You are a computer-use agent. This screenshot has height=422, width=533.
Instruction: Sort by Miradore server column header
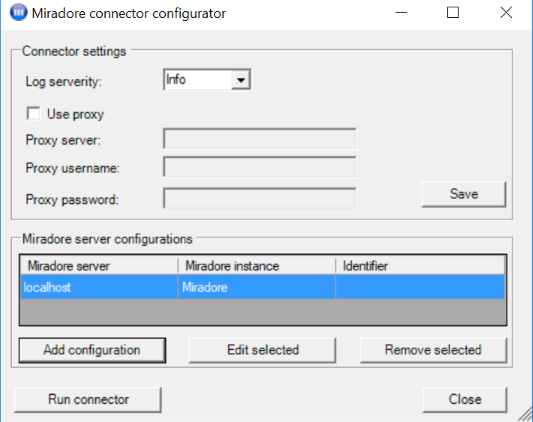pos(99,266)
